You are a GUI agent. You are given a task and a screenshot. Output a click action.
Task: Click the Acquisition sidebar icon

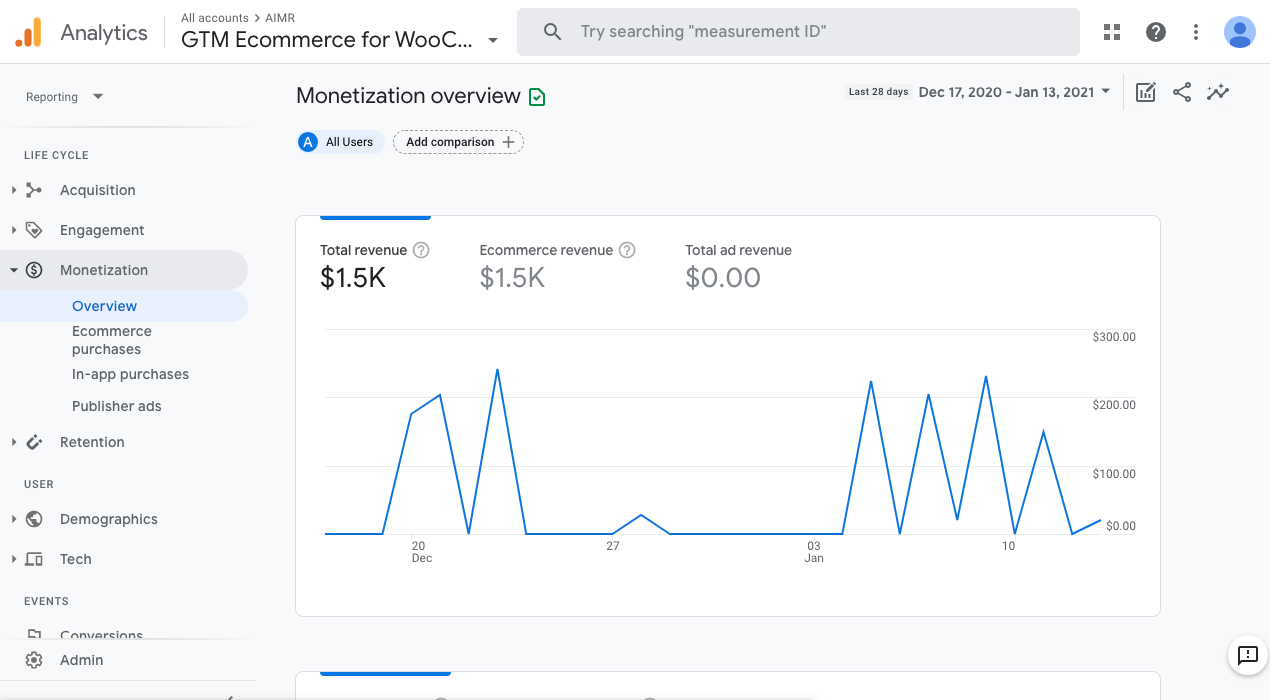(34, 190)
